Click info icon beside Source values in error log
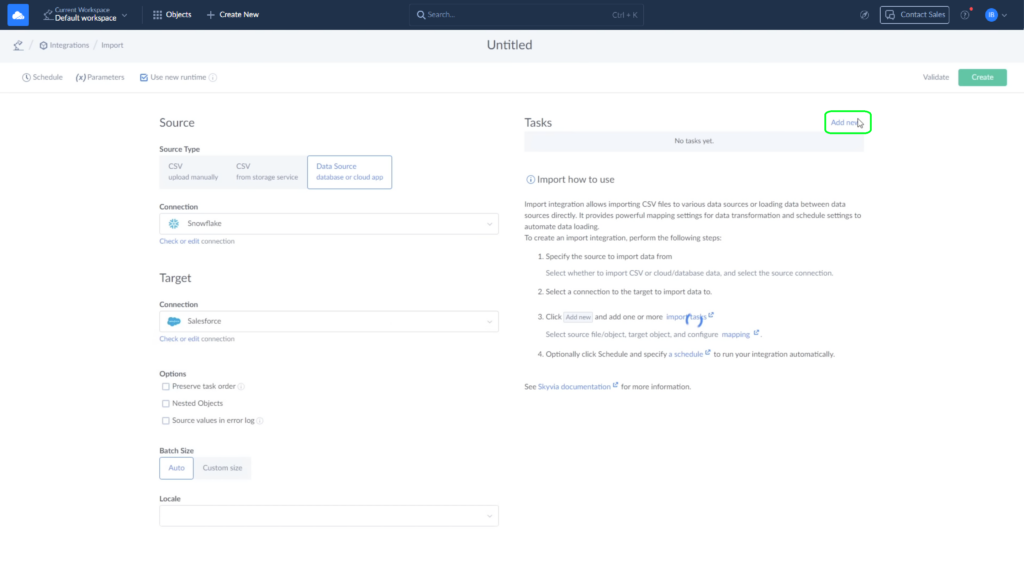The height and width of the screenshot is (575, 1024). pos(260,421)
